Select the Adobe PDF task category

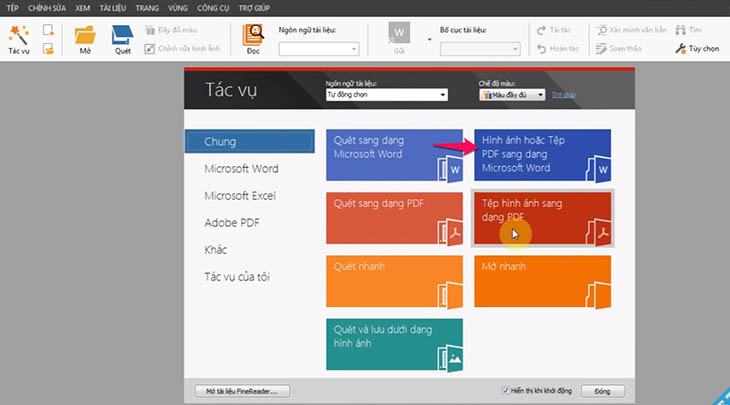[x=232, y=223]
